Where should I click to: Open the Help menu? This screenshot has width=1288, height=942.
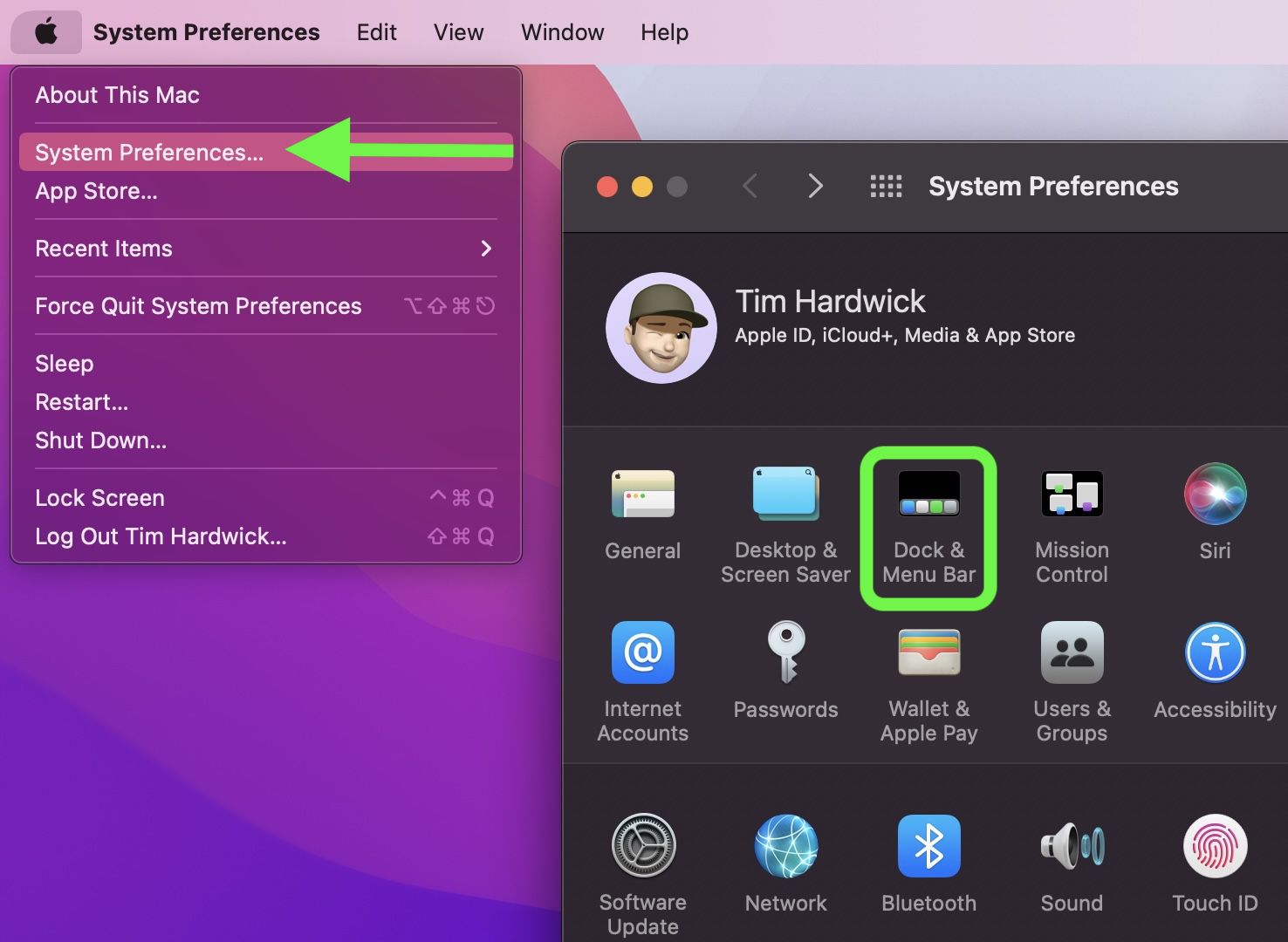[665, 32]
